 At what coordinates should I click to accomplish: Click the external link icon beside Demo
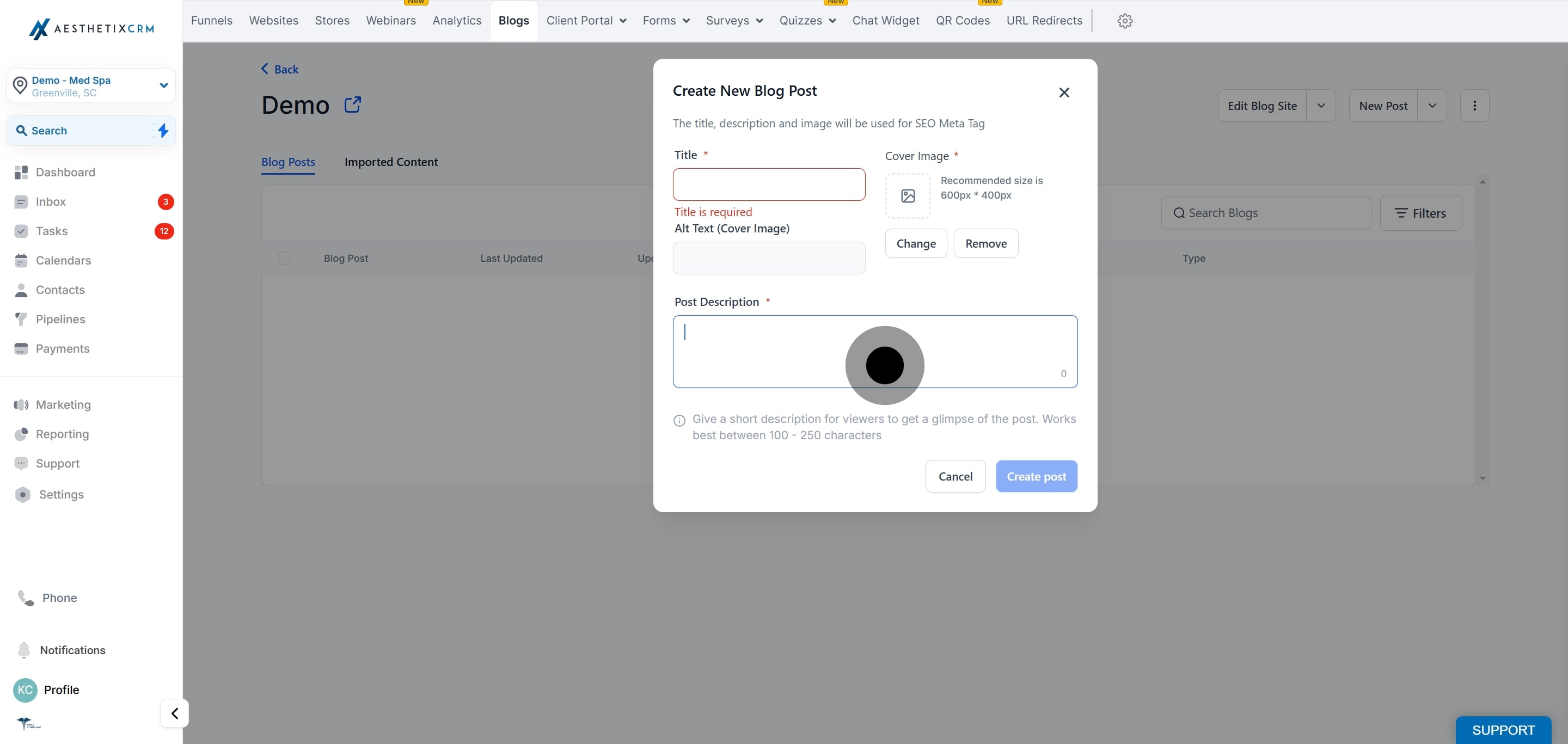[352, 104]
